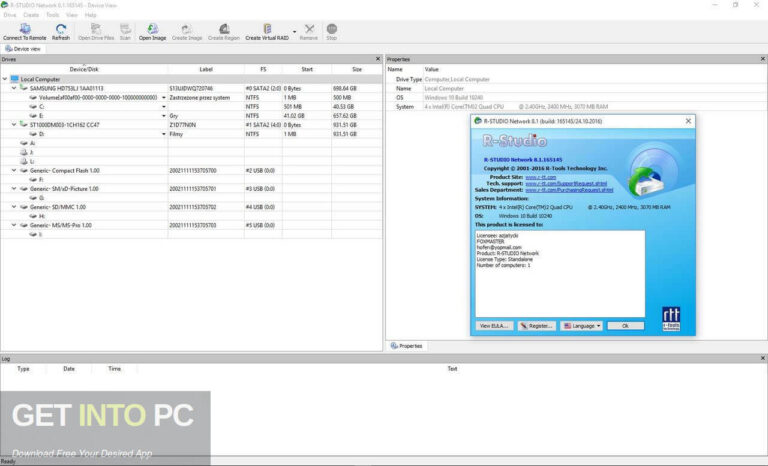Collapse the ST1000DM003-1CH162 drive node
Image resolution: width=768 pixels, height=466 pixels.
[x=14, y=124]
